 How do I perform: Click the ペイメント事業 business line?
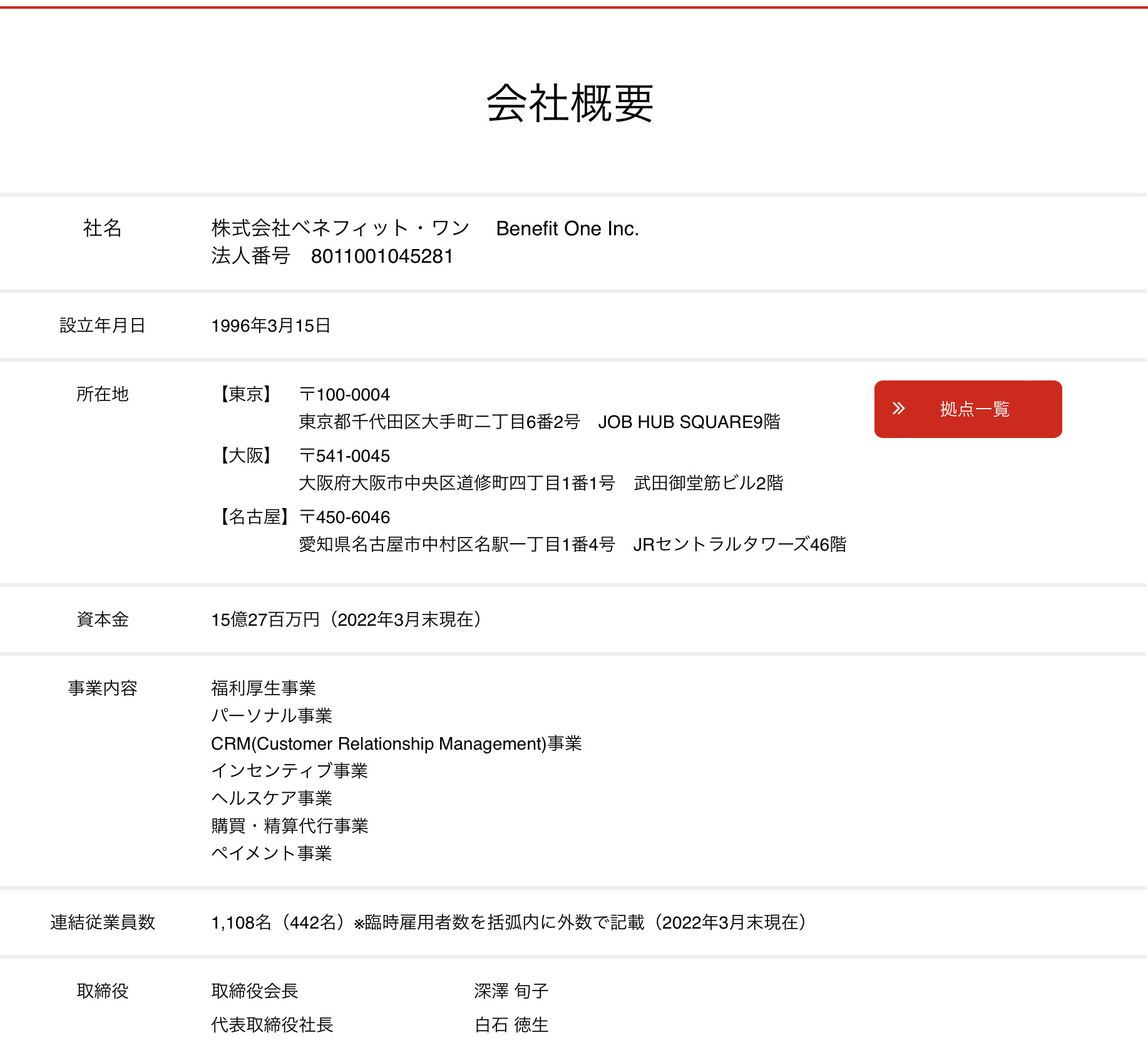[272, 854]
